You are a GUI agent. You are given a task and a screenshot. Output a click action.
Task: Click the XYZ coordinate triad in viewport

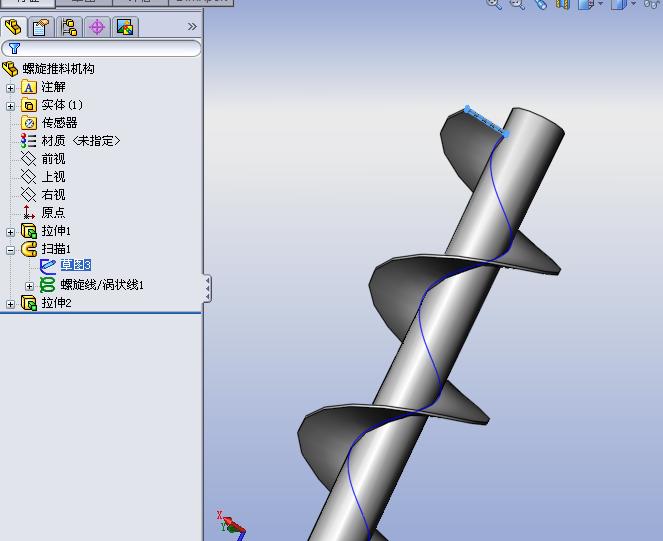(x=231, y=526)
